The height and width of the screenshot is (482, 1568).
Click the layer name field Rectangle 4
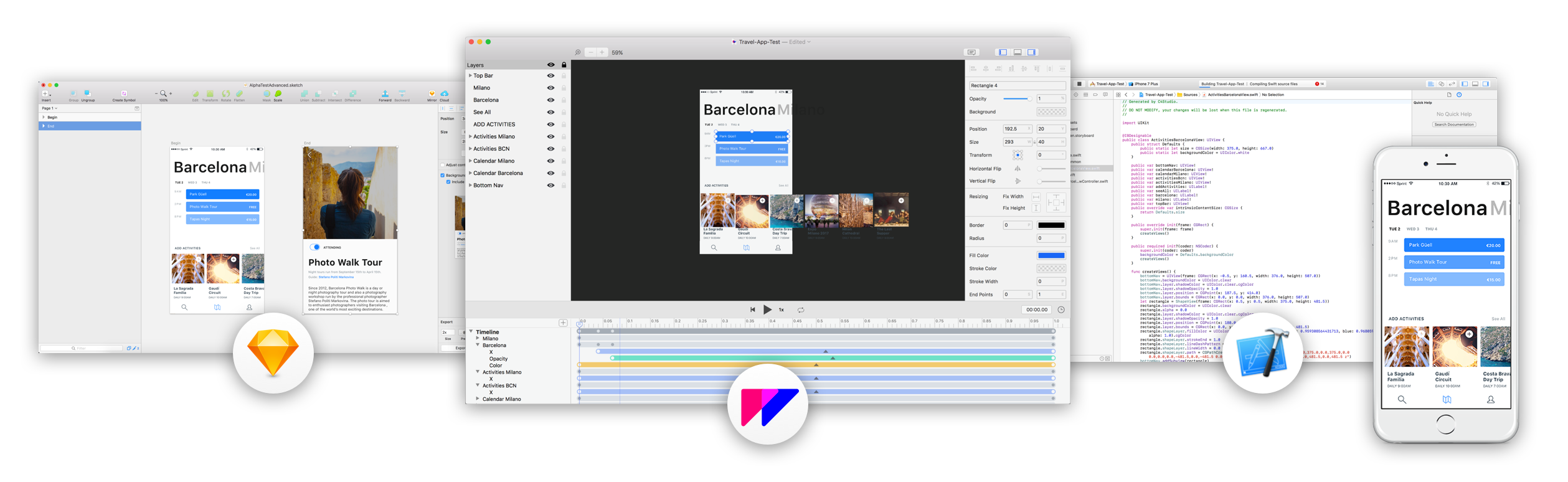tap(1016, 85)
